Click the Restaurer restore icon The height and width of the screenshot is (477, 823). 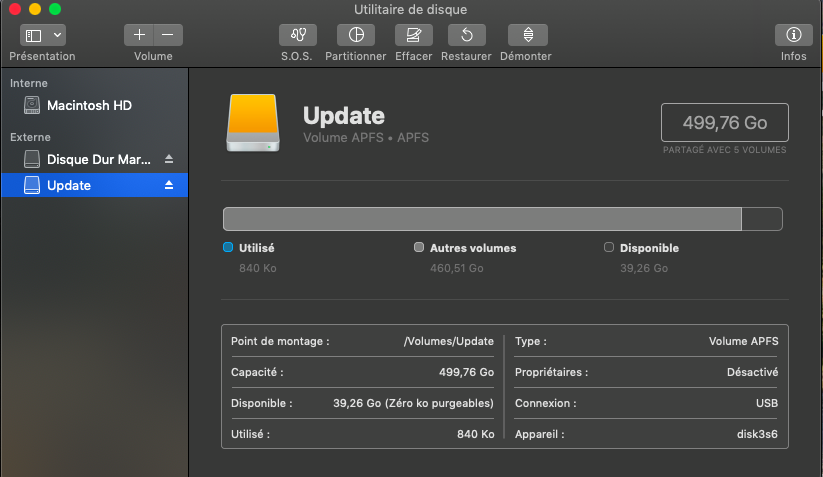pos(467,35)
